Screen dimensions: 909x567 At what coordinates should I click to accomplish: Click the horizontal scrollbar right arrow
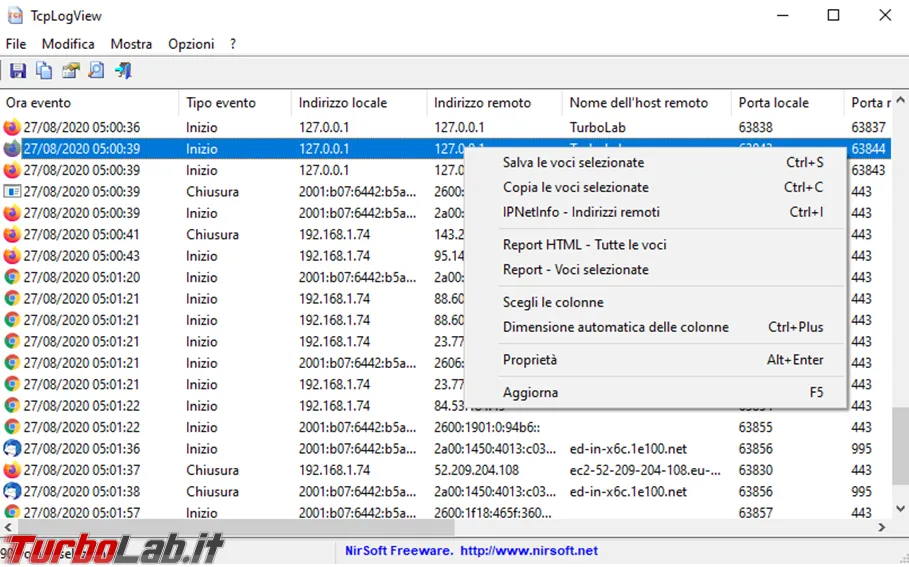pos(882,527)
